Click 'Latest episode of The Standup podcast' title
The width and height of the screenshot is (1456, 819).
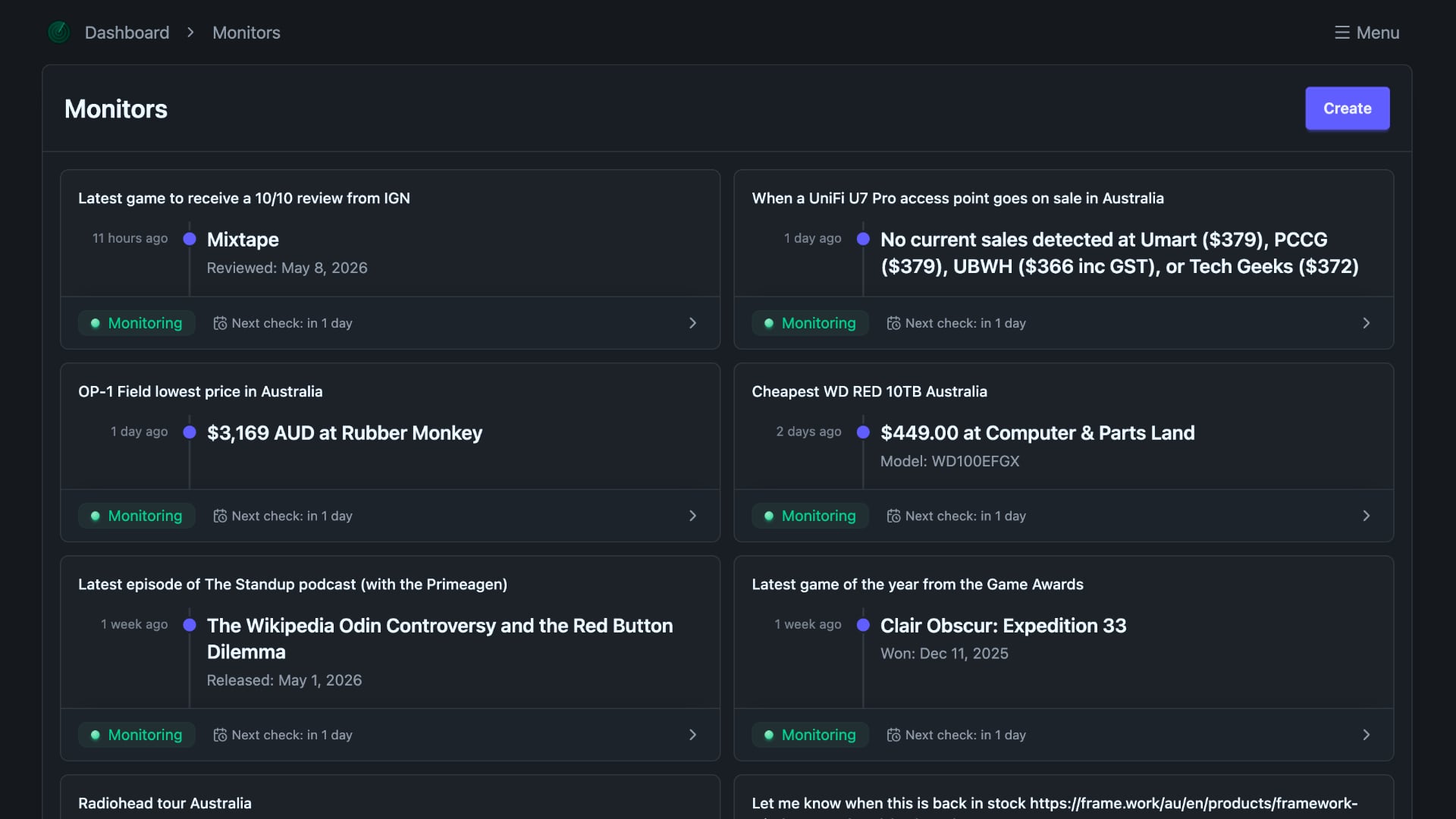pos(293,584)
